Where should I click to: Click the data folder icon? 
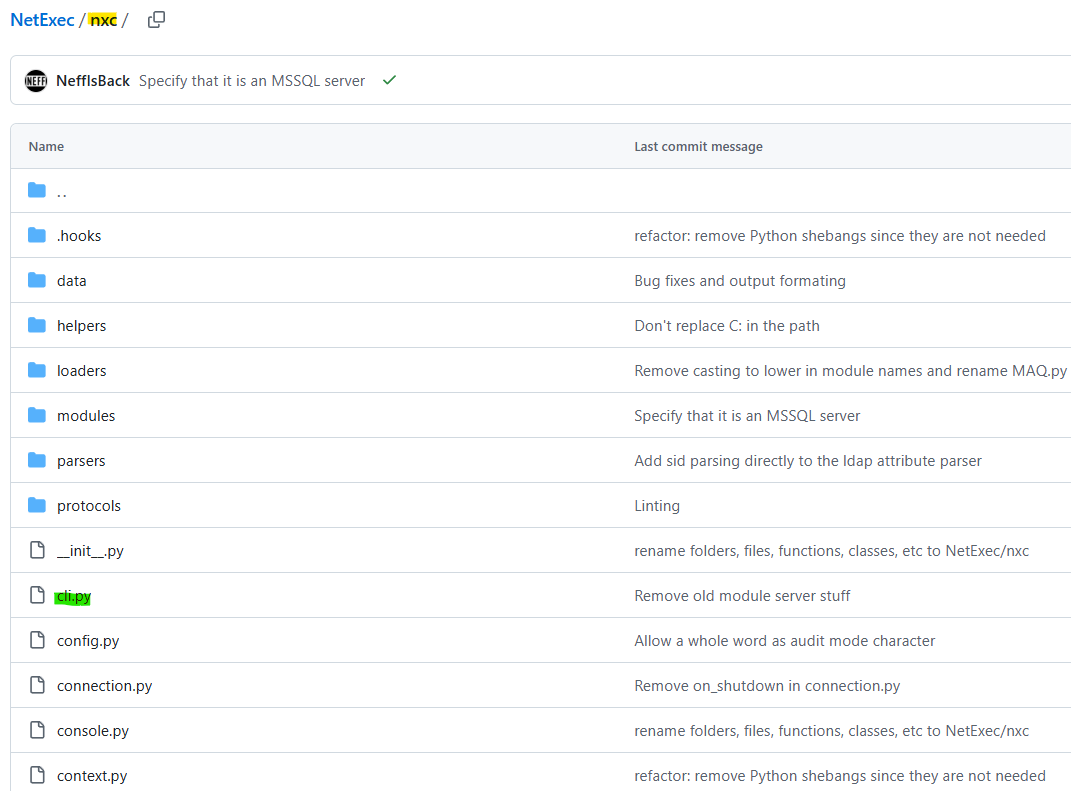click(x=37, y=281)
